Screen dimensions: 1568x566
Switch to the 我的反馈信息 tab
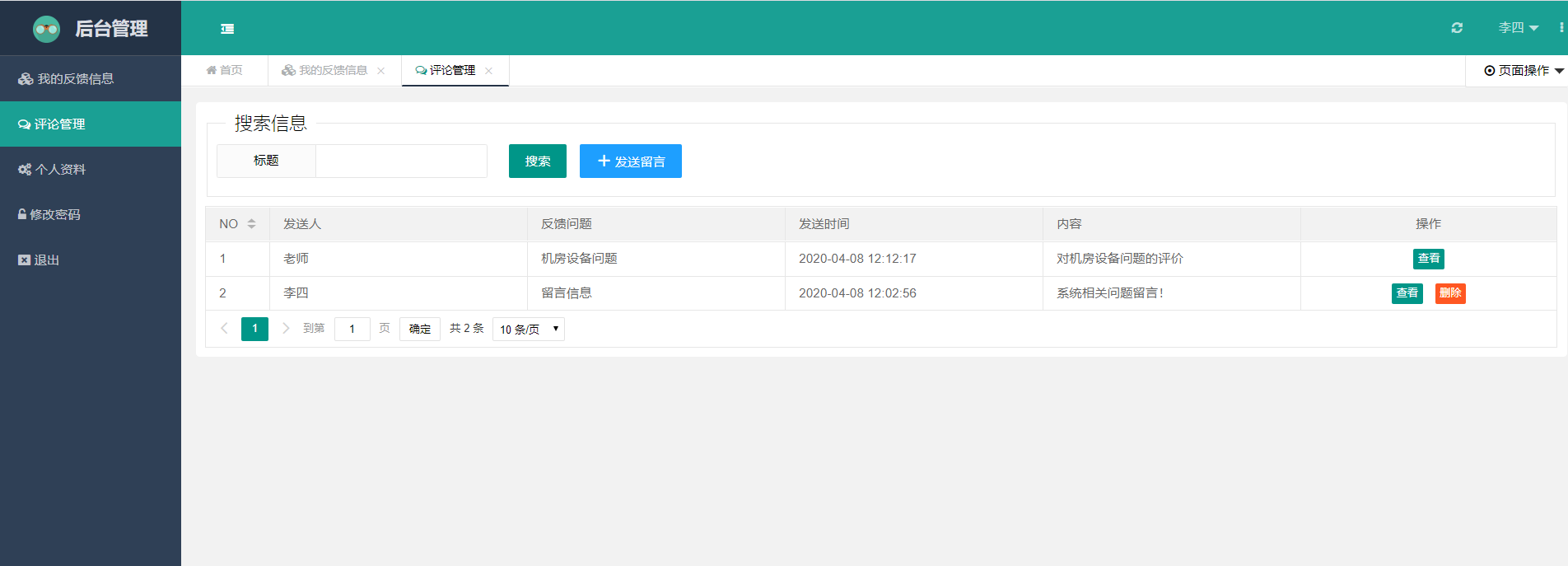pos(324,71)
